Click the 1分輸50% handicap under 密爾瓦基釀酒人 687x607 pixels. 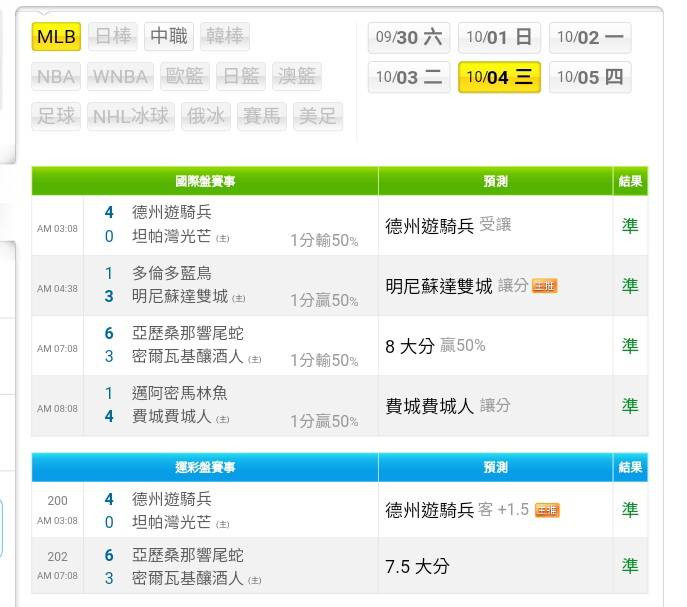(324, 361)
